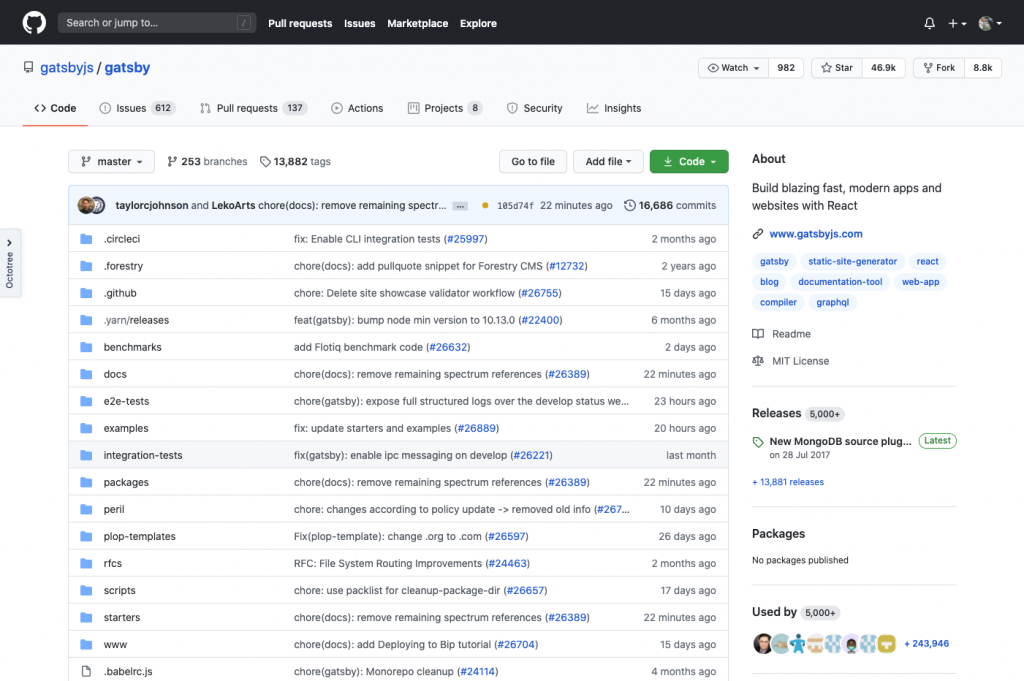
Task: View the 982 watchers count
Action: 786,68
